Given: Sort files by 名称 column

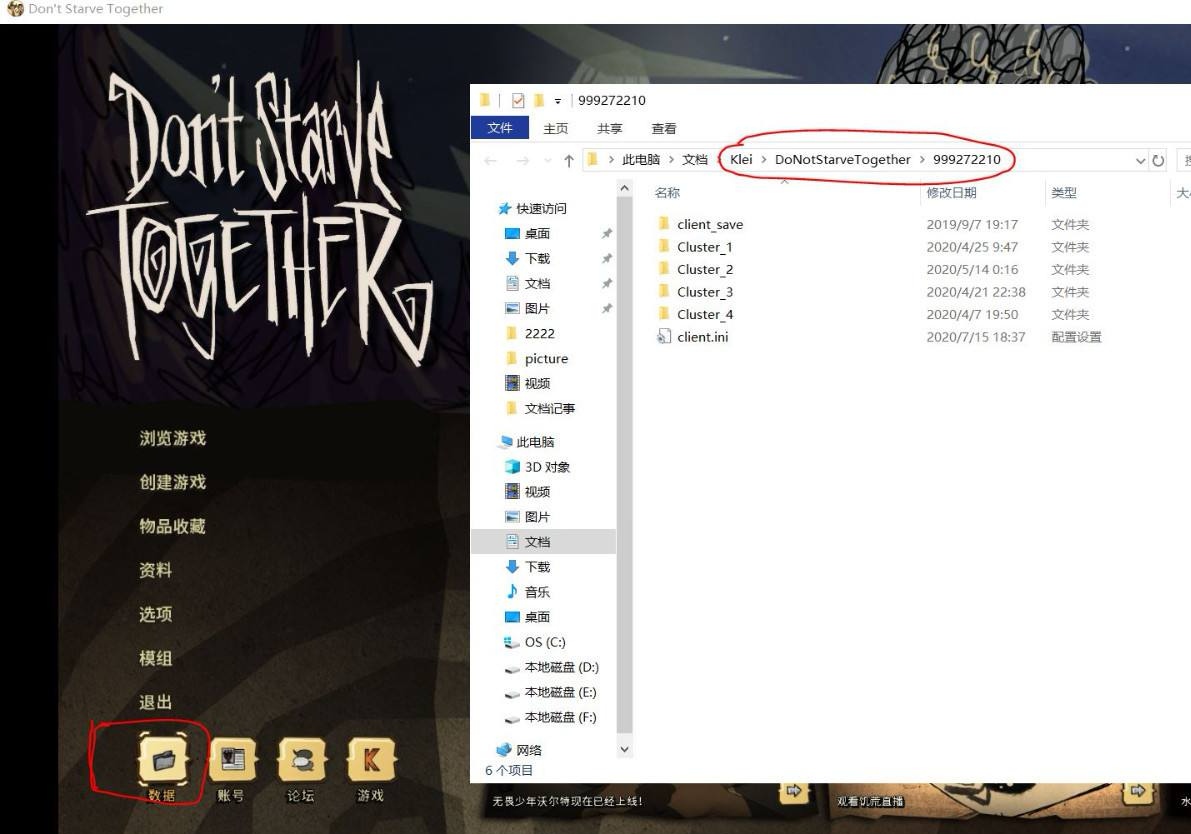Looking at the screenshot, I should coord(668,193).
